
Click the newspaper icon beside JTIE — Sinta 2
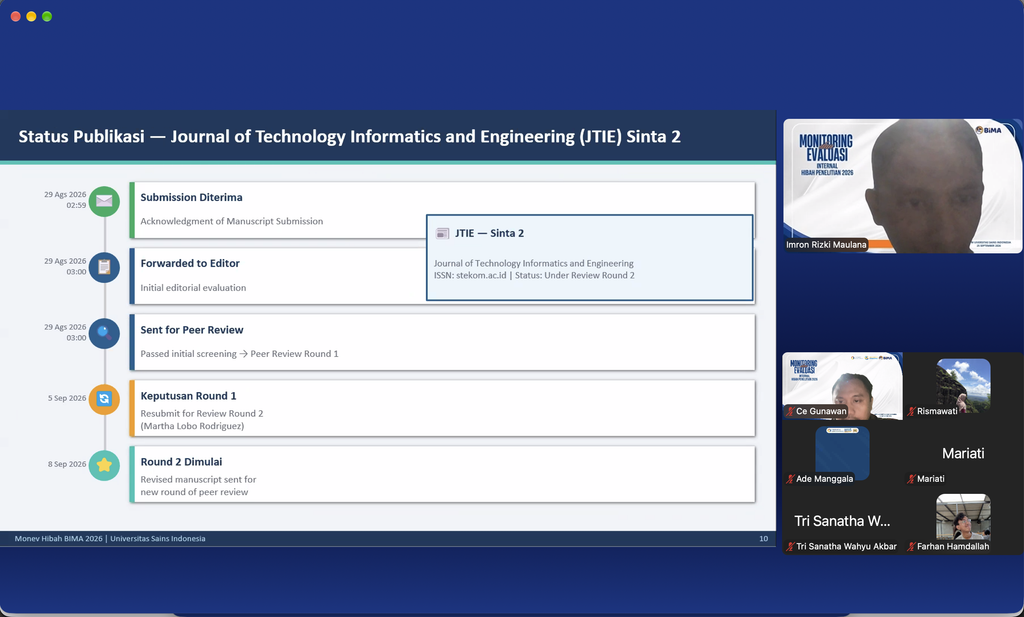click(442, 233)
